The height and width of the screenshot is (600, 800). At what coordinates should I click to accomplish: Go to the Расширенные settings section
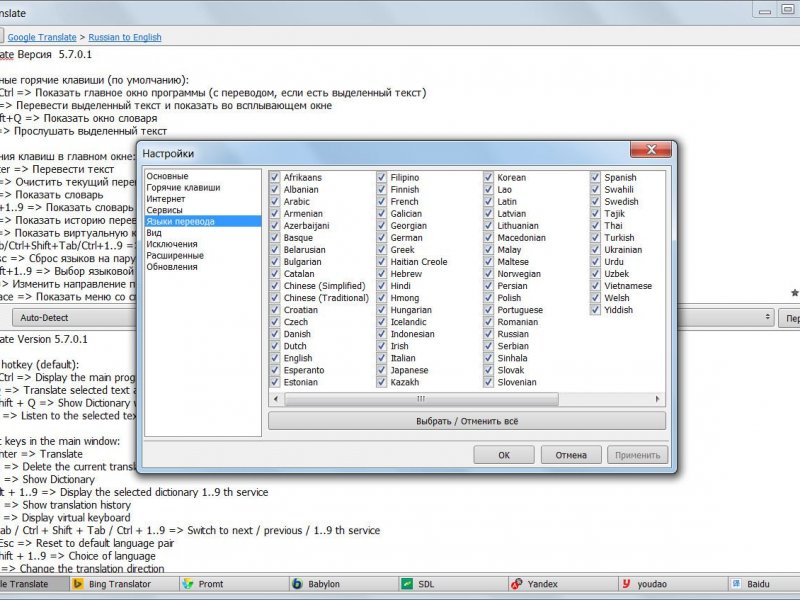pos(175,255)
